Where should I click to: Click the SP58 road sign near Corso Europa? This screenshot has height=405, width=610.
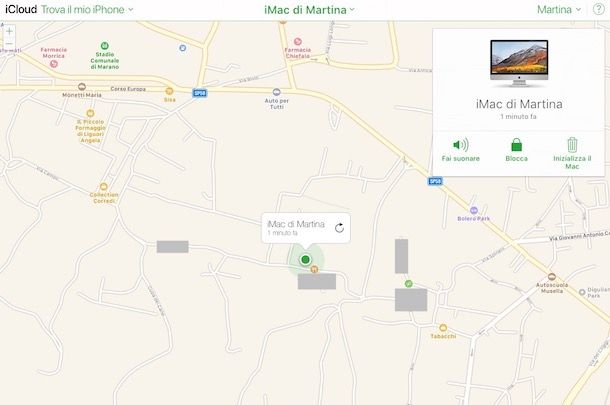coord(200,93)
